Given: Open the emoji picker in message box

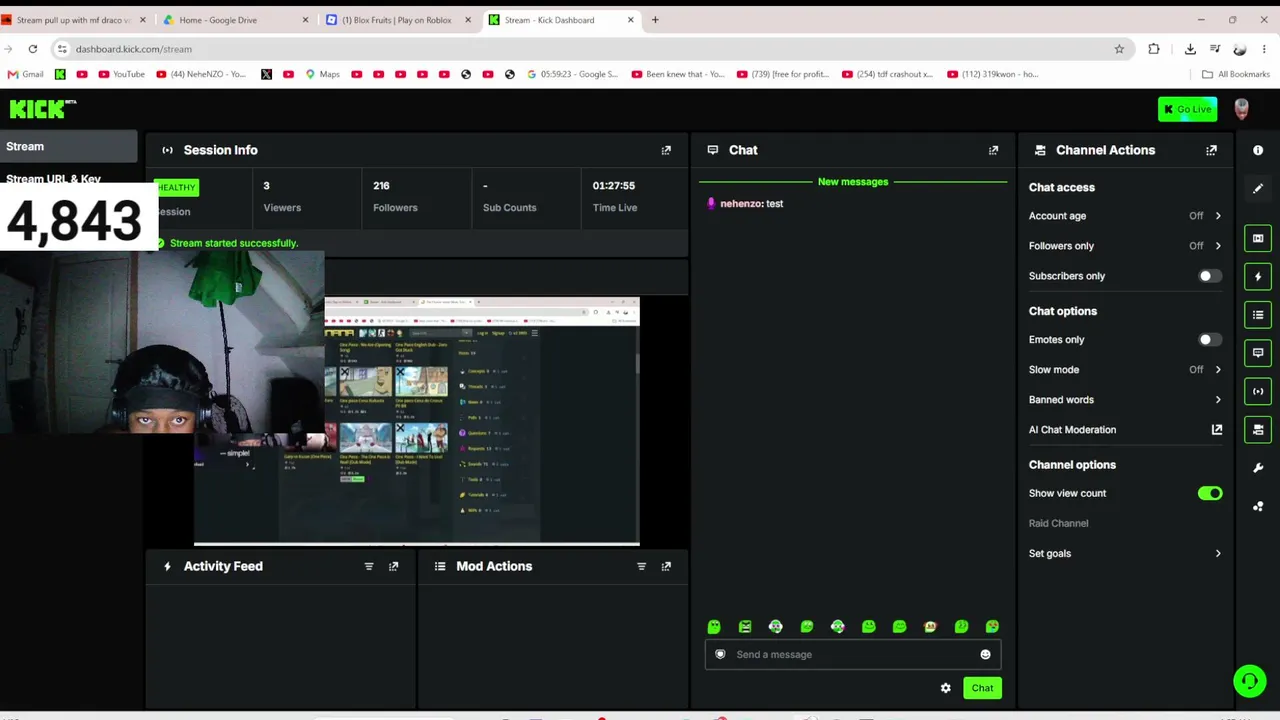Looking at the screenshot, I should (x=985, y=655).
